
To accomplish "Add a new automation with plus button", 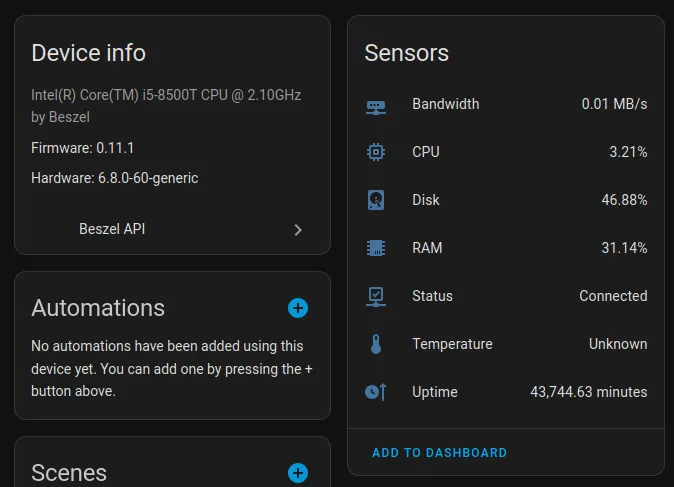I will pos(298,308).
